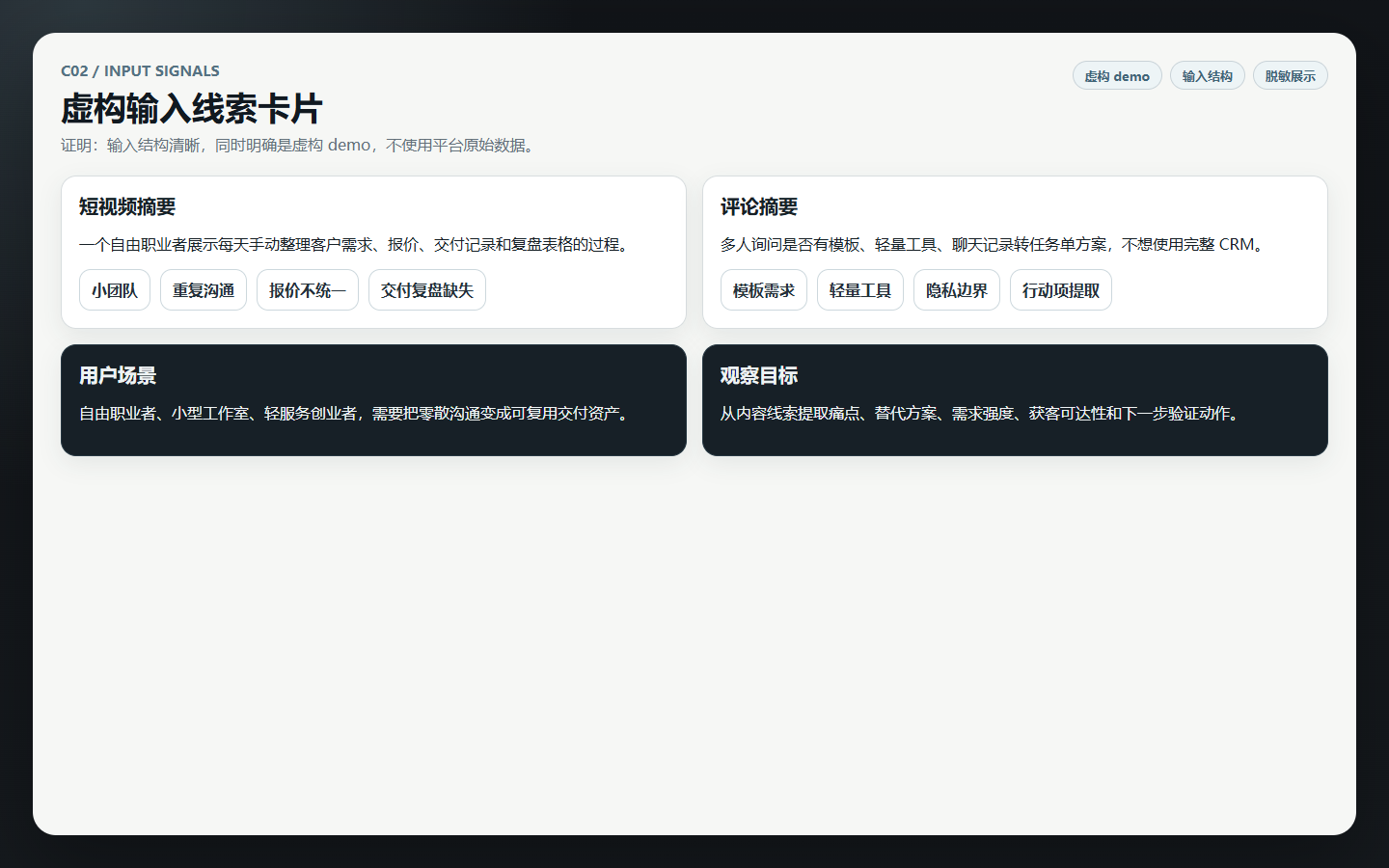Image resolution: width=1389 pixels, height=868 pixels.
Task: Click the 观察目标 card title
Action: click(x=759, y=376)
